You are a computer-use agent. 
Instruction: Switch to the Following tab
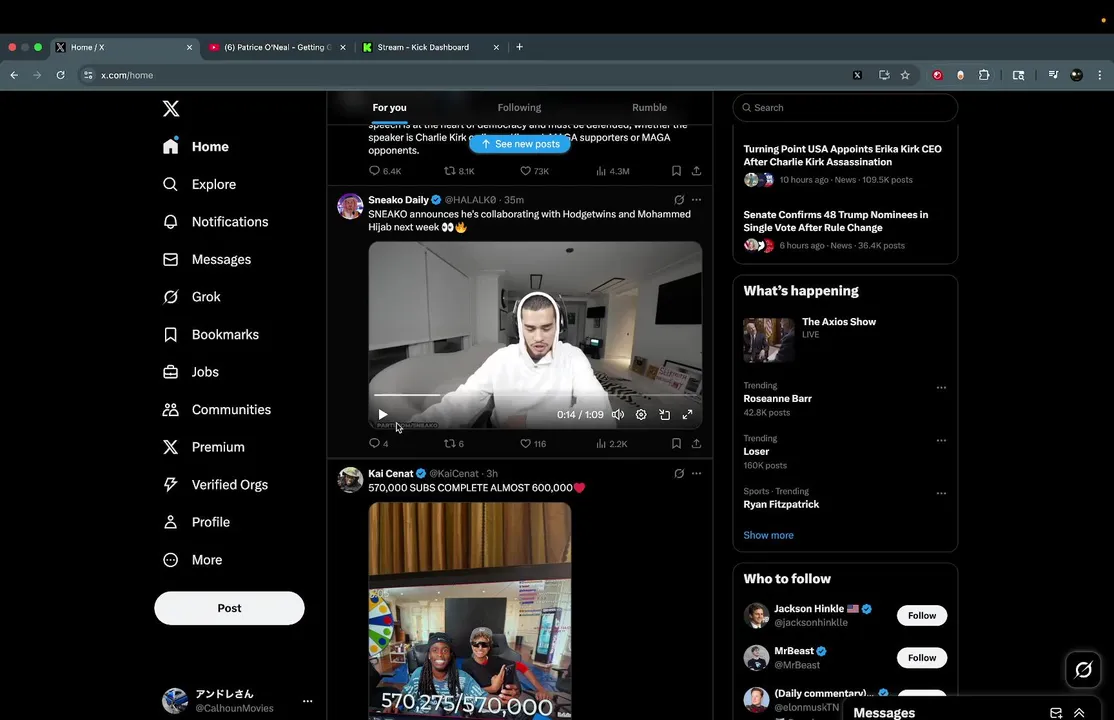(519, 108)
